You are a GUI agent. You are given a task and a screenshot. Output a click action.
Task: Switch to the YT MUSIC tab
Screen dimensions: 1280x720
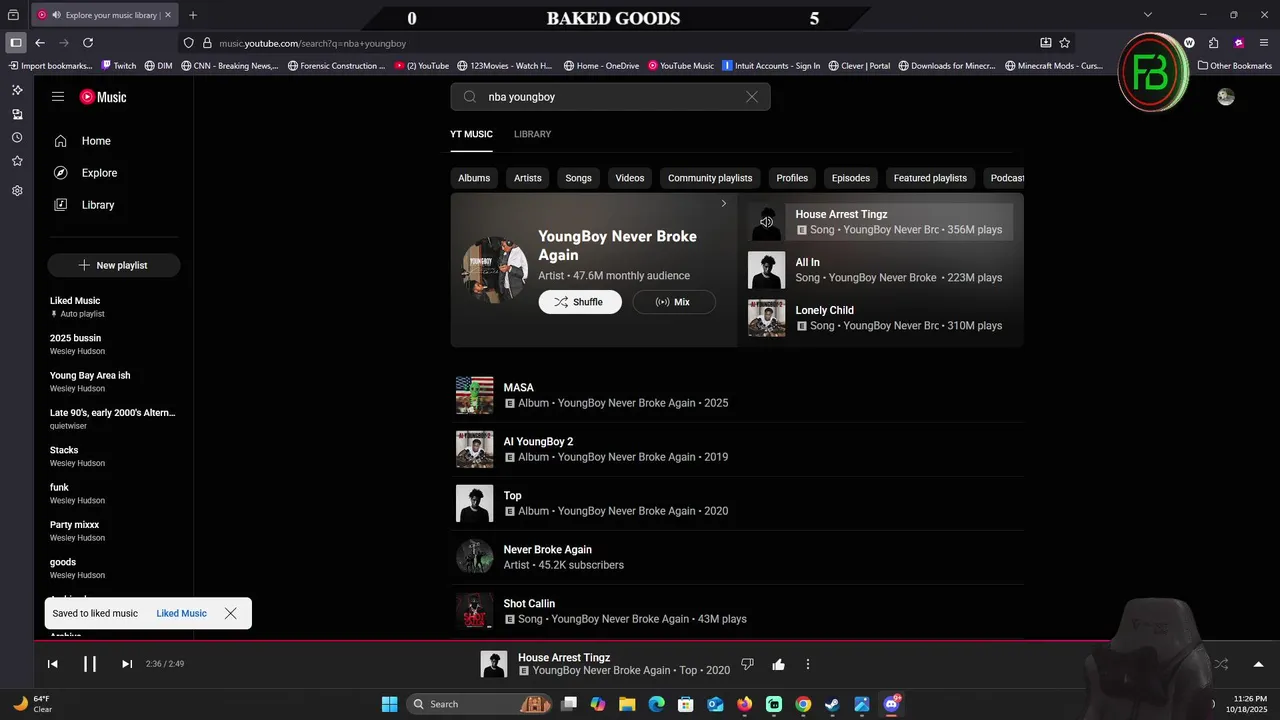pos(471,134)
